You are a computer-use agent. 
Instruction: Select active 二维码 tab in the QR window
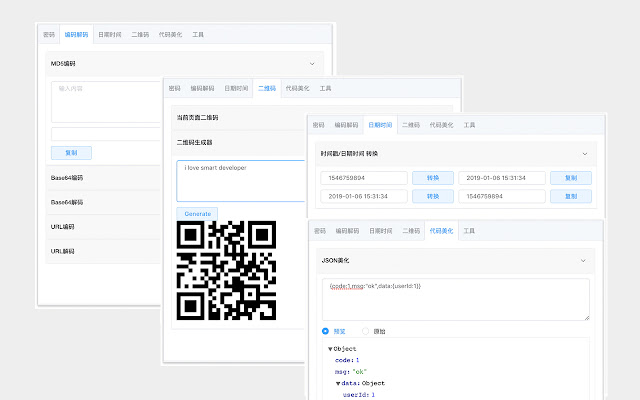[267, 88]
